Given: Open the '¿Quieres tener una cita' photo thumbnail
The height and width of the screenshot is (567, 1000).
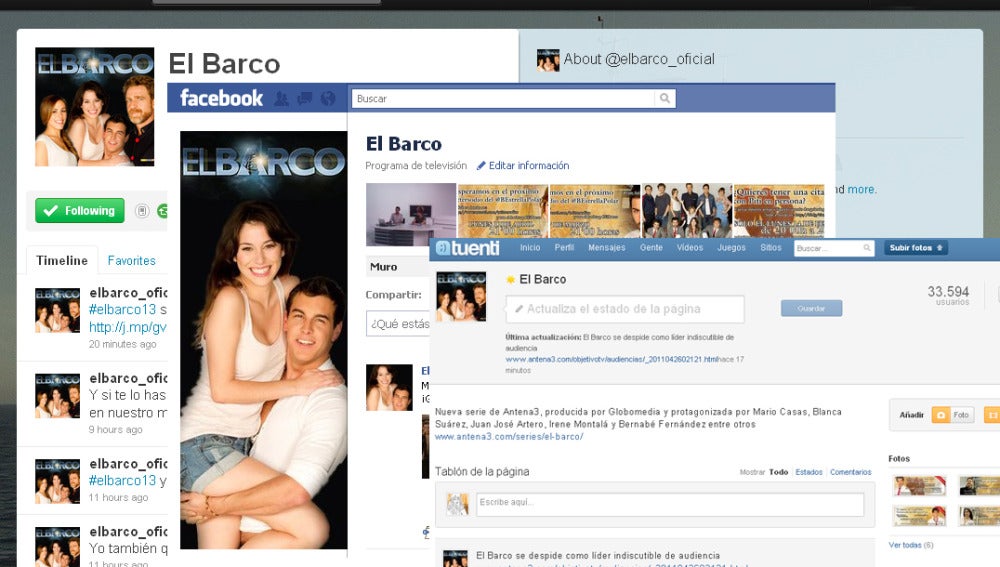Looking at the screenshot, I should 779,211.
